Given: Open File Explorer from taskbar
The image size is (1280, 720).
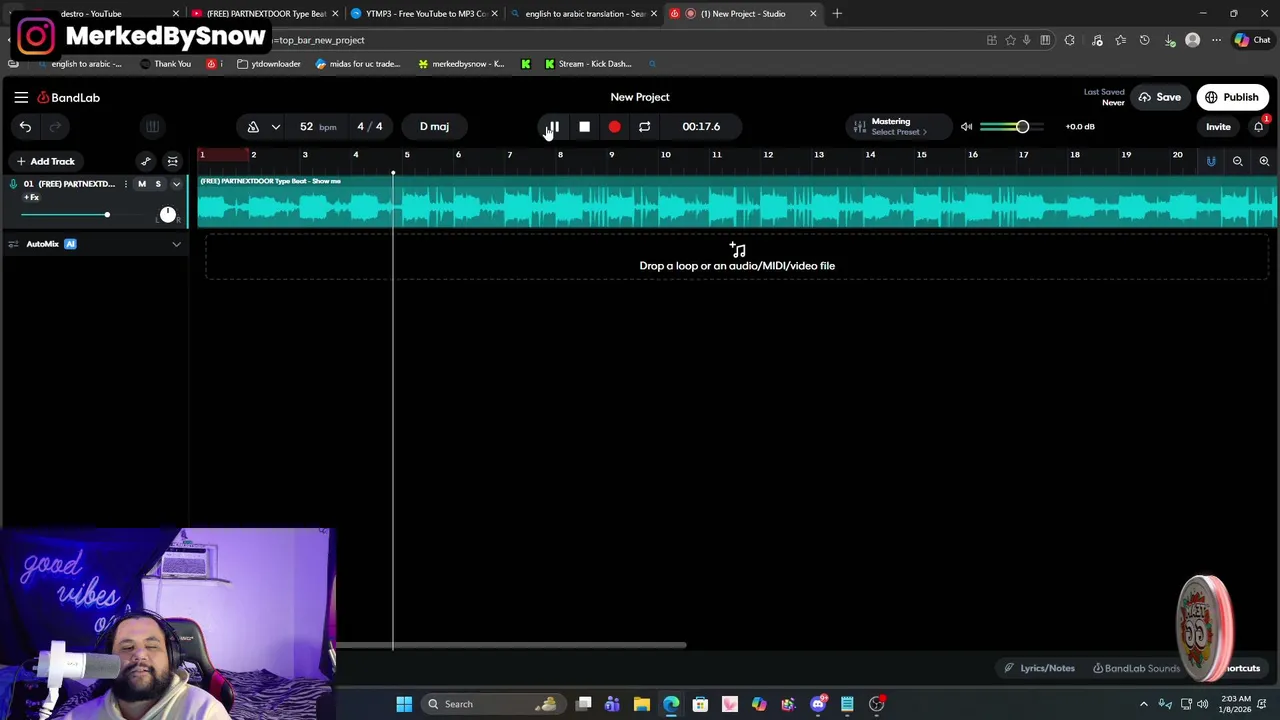Looking at the screenshot, I should click(x=642, y=704).
